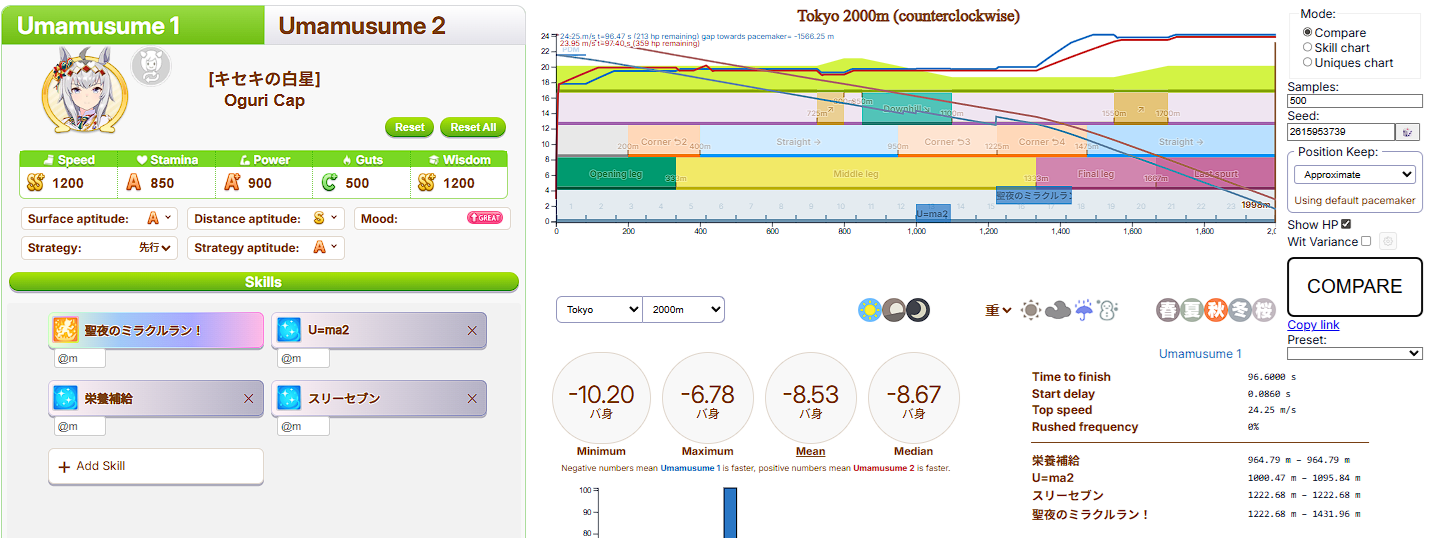
Task: Click the Stamina stat value 850
Action: point(162,183)
